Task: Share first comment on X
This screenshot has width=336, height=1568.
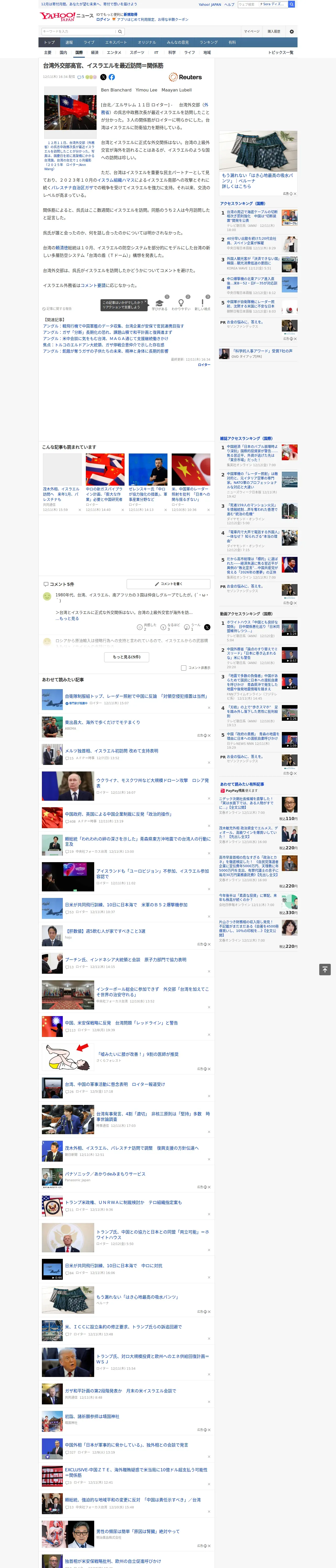Action: click(x=207, y=627)
